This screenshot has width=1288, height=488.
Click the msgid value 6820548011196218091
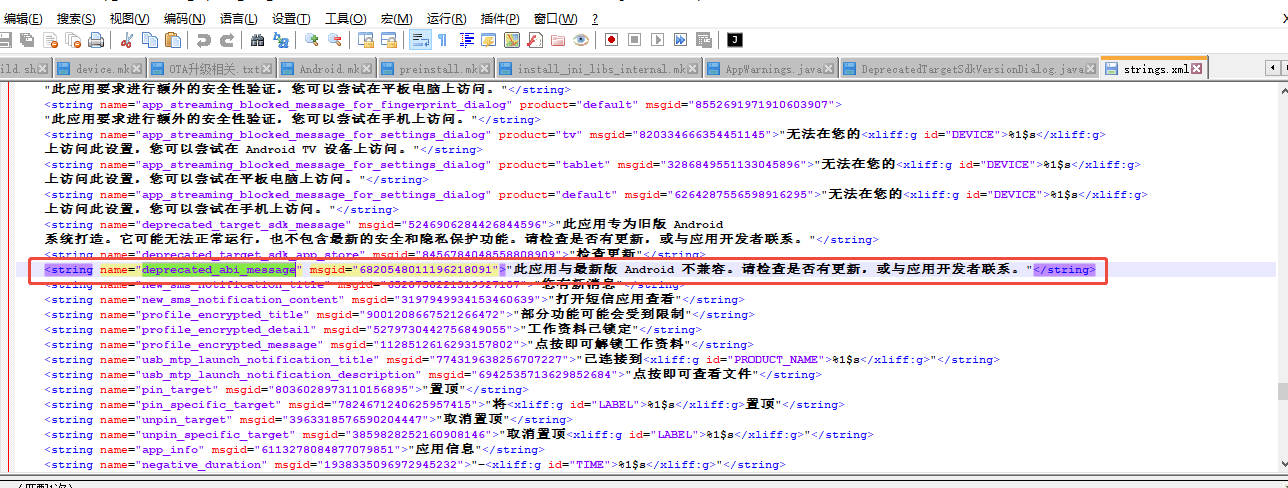427,269
